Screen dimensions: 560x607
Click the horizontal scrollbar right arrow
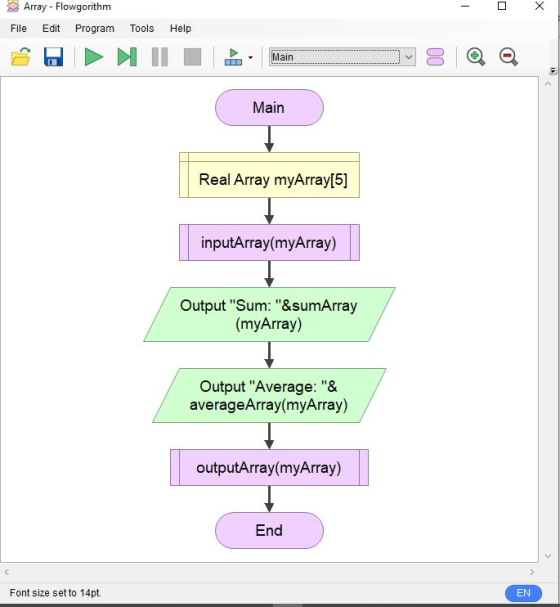point(532,572)
